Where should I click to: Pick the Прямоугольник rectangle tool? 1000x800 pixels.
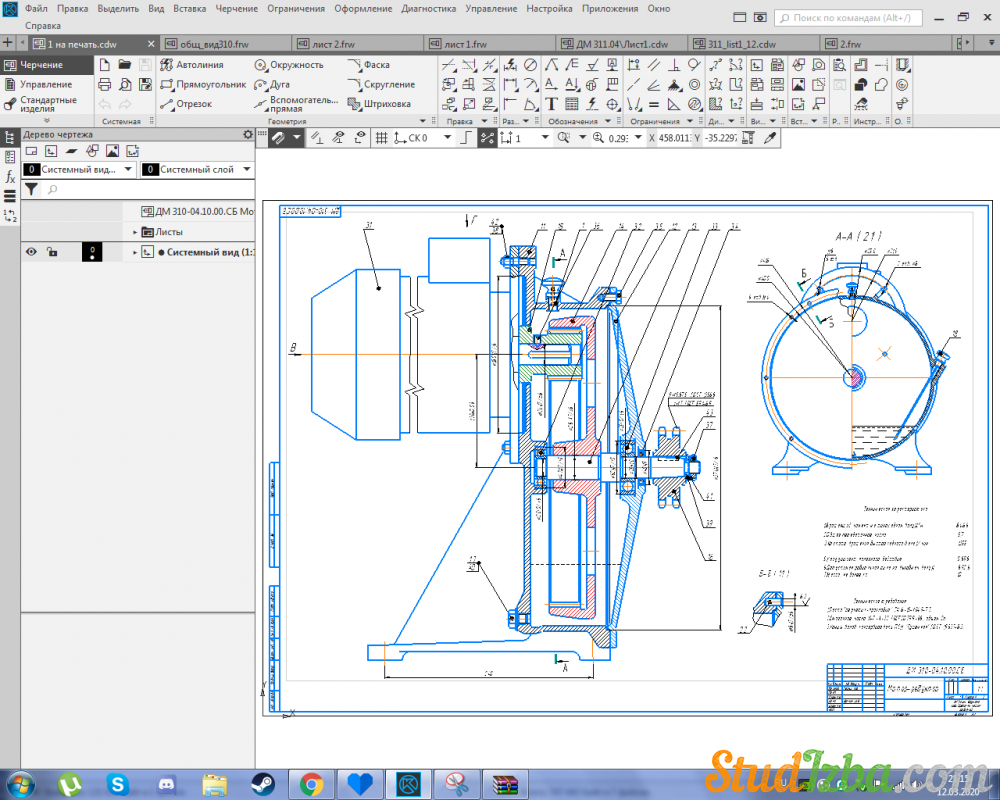point(210,85)
